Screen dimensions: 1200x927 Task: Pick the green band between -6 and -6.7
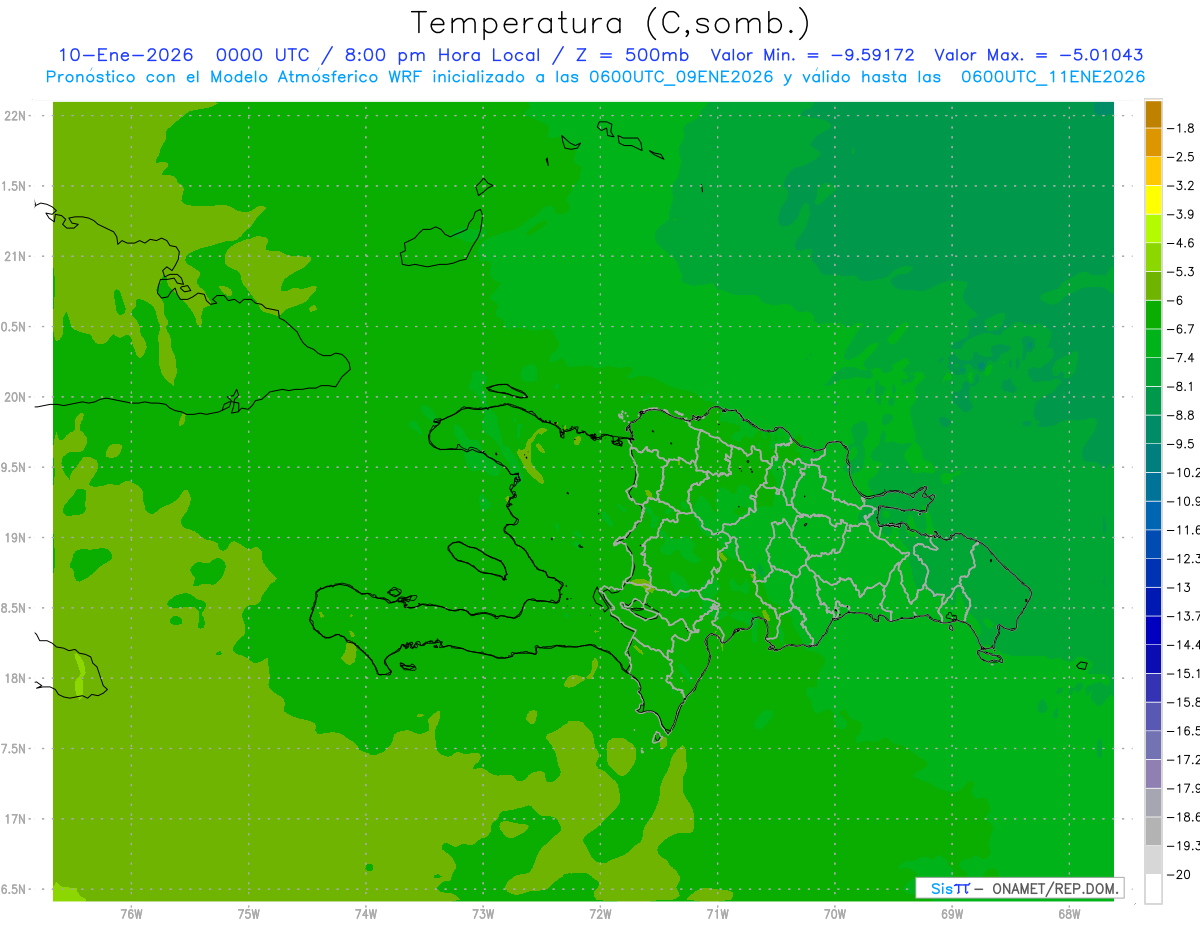tap(1153, 315)
